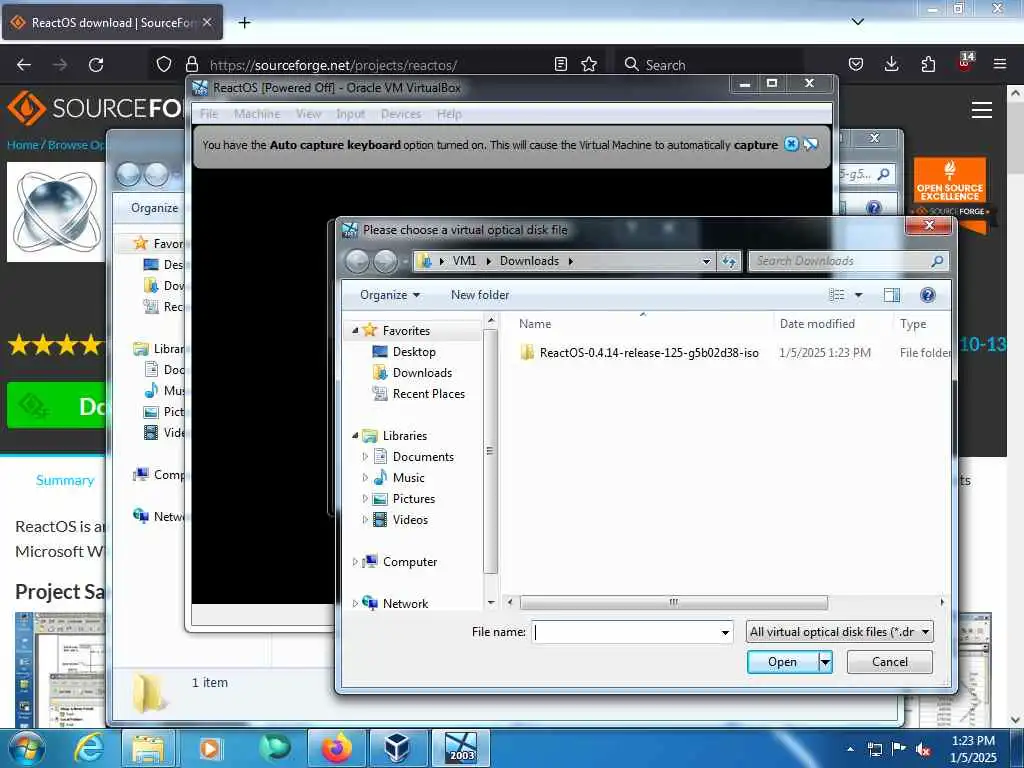Open Firefox Extensions icon
1024x768 pixels.
point(928,64)
